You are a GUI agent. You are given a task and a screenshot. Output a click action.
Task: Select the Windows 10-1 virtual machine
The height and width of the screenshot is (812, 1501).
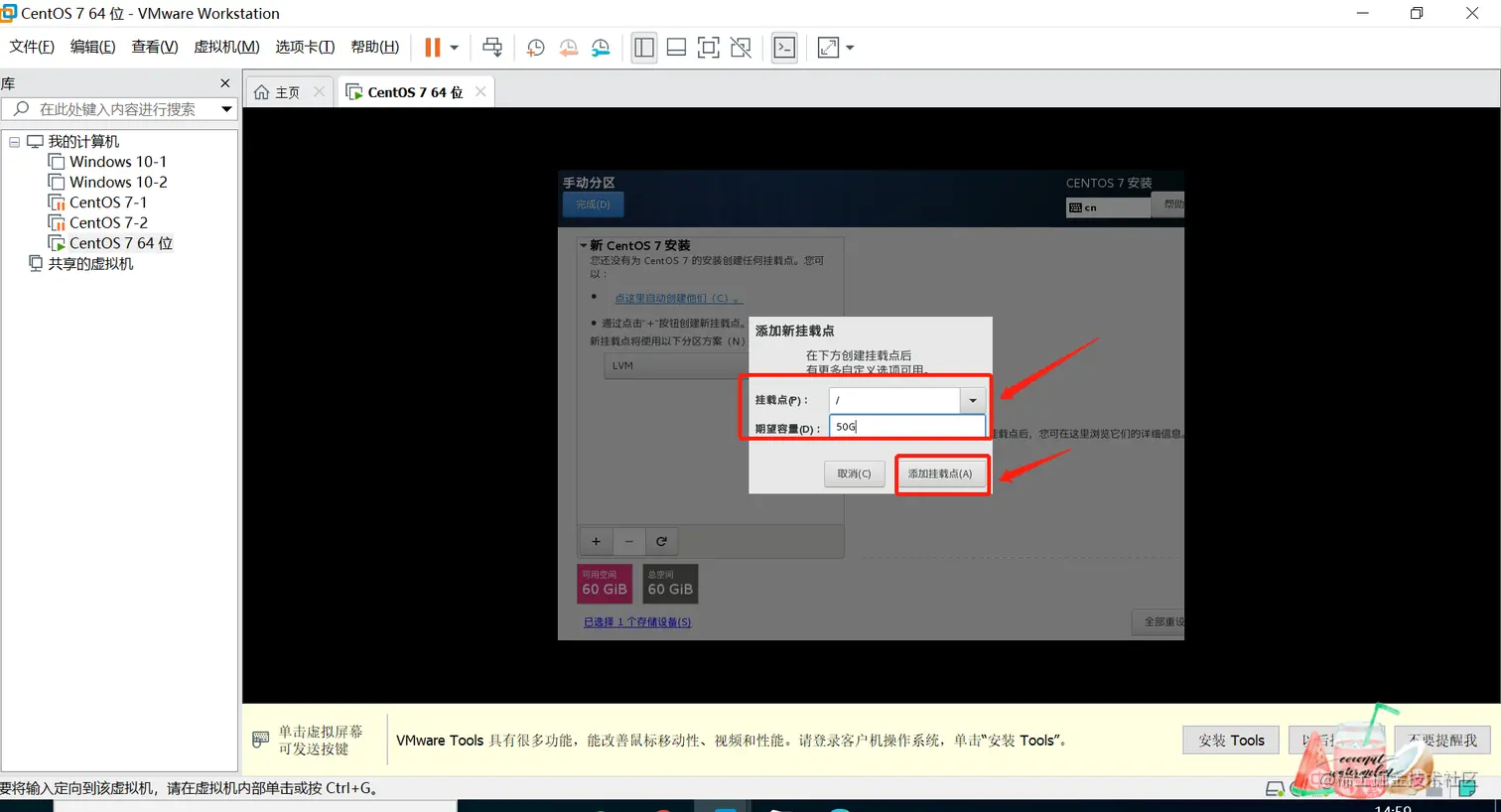tap(117, 162)
